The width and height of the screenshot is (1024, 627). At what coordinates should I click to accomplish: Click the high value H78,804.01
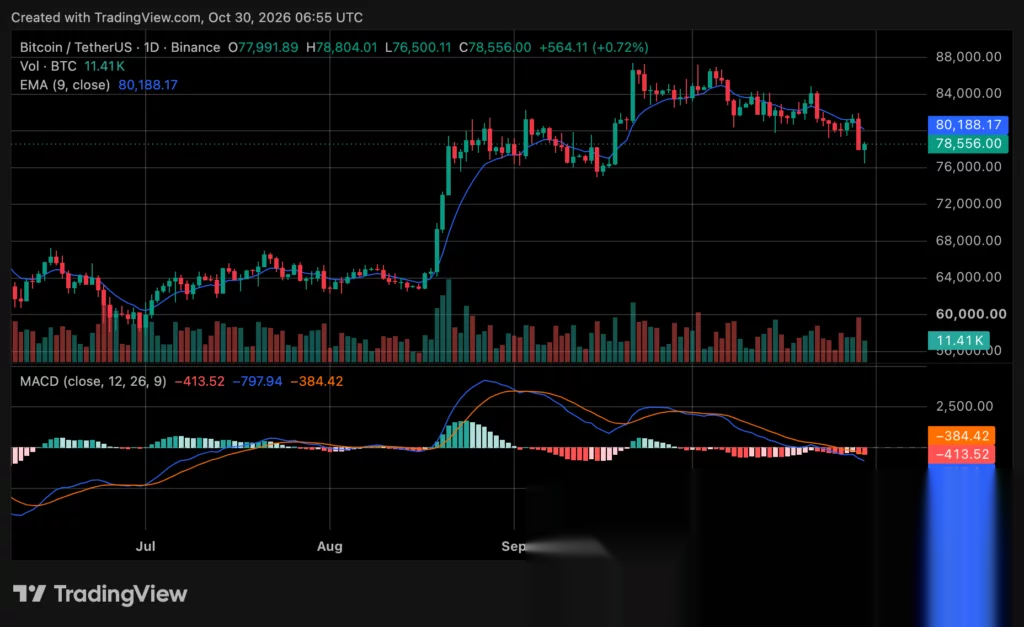342,47
